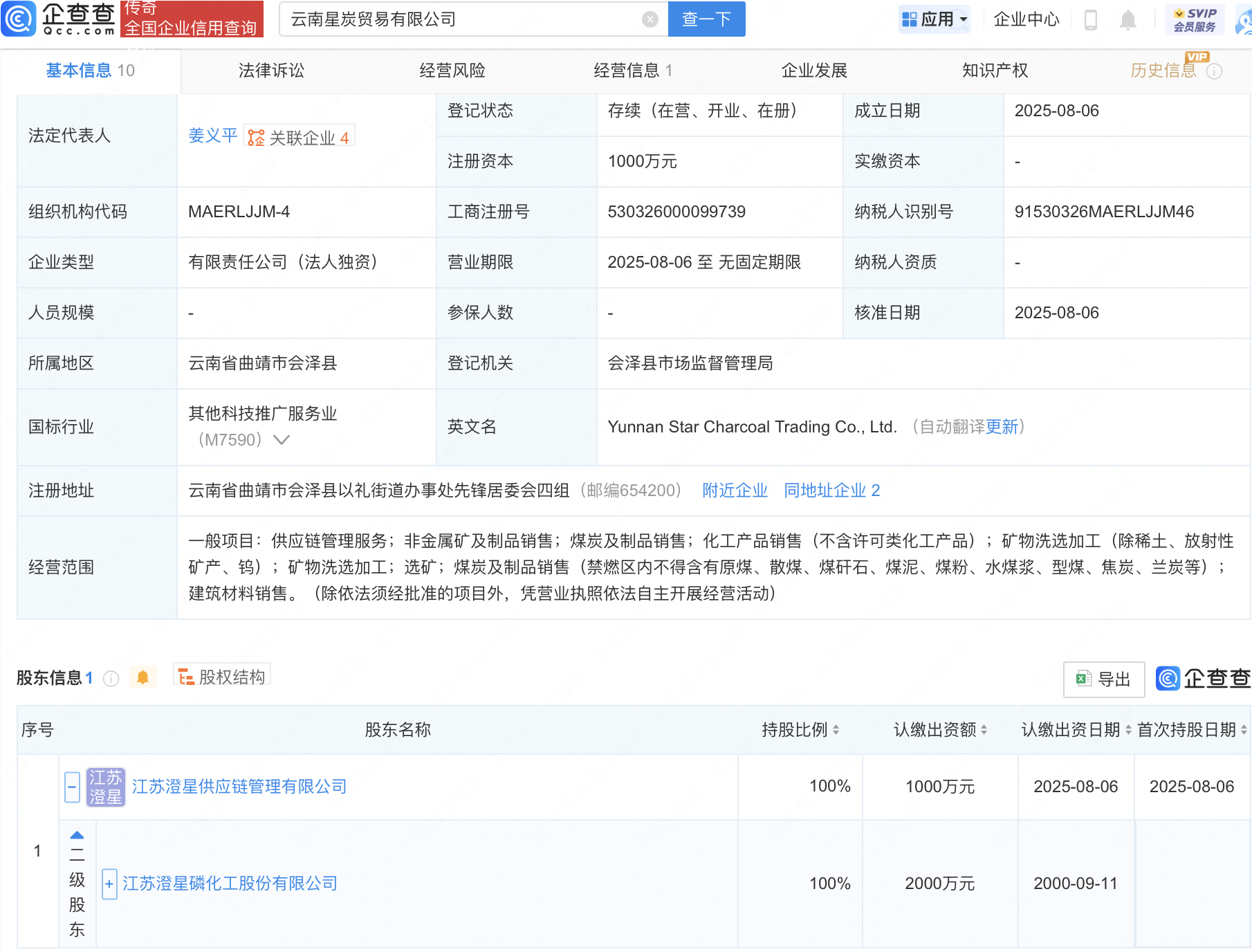Open SVIP 会员服务
1252x952 pixels.
1195,20
